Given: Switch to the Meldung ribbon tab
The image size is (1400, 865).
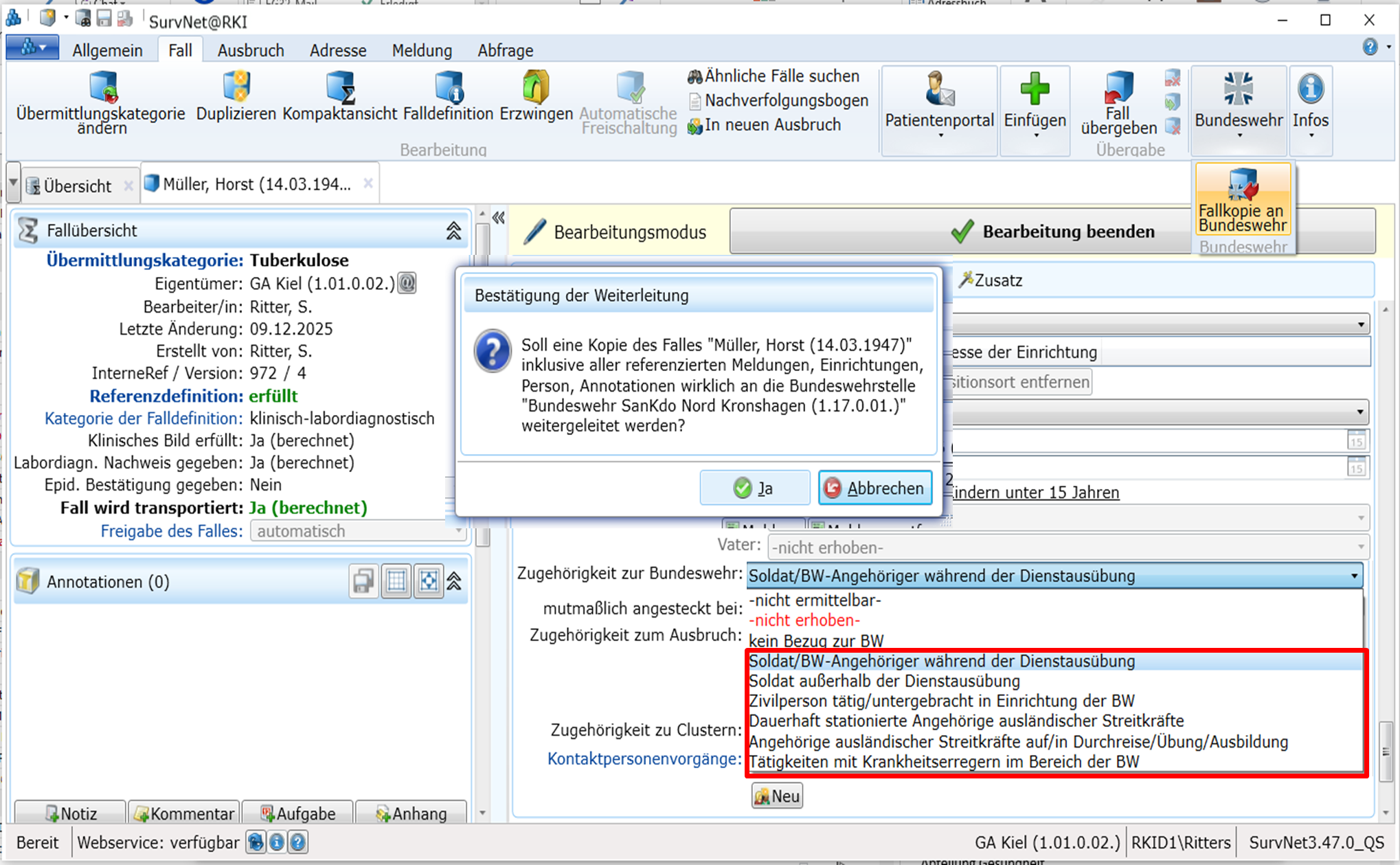Looking at the screenshot, I should 422,50.
